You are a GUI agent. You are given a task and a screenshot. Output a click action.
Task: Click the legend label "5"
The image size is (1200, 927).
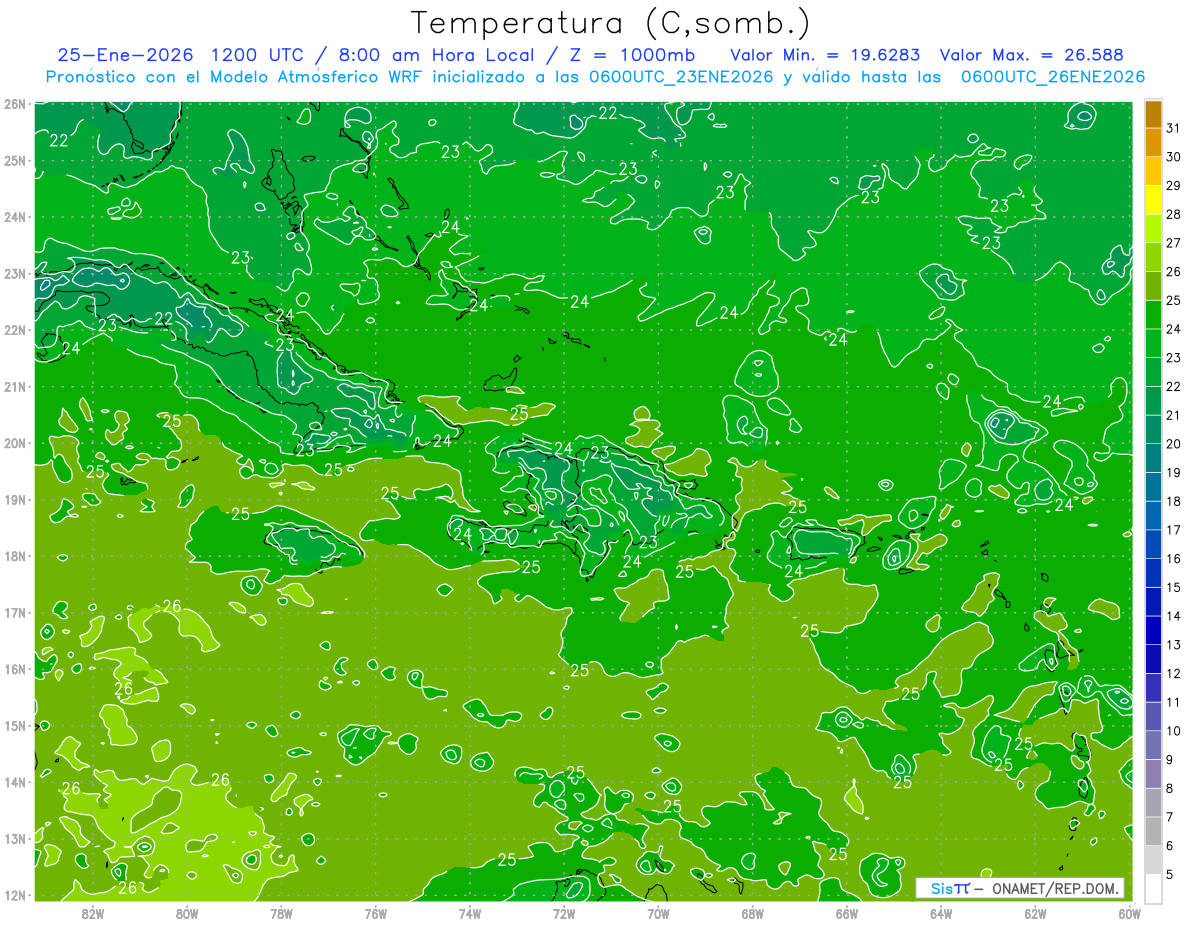(x=1170, y=874)
